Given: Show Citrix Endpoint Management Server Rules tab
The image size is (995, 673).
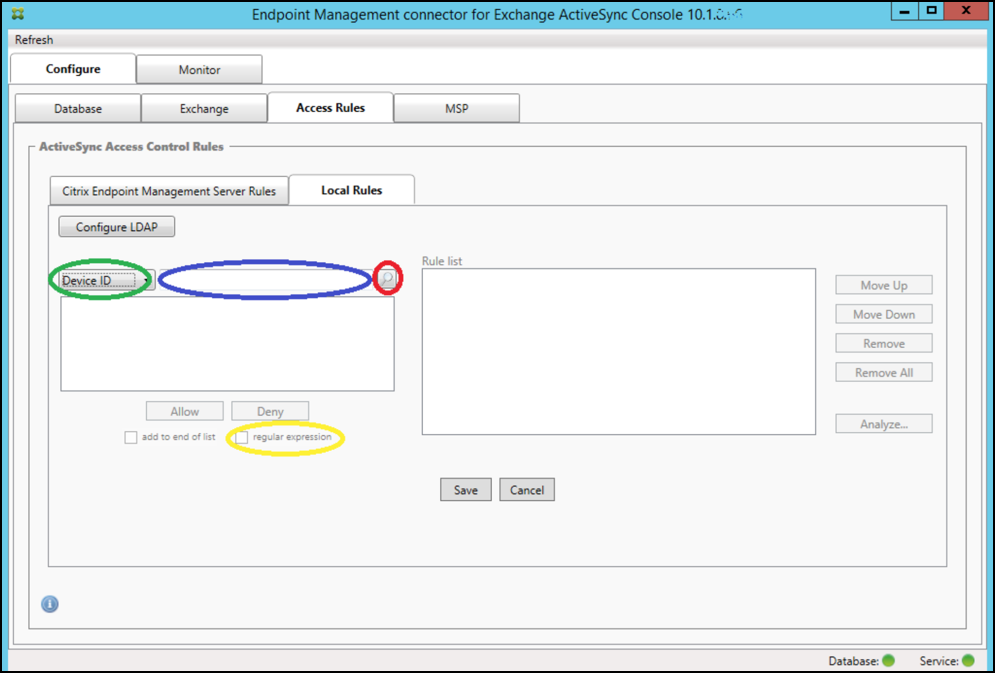Looking at the screenshot, I should tap(169, 191).
